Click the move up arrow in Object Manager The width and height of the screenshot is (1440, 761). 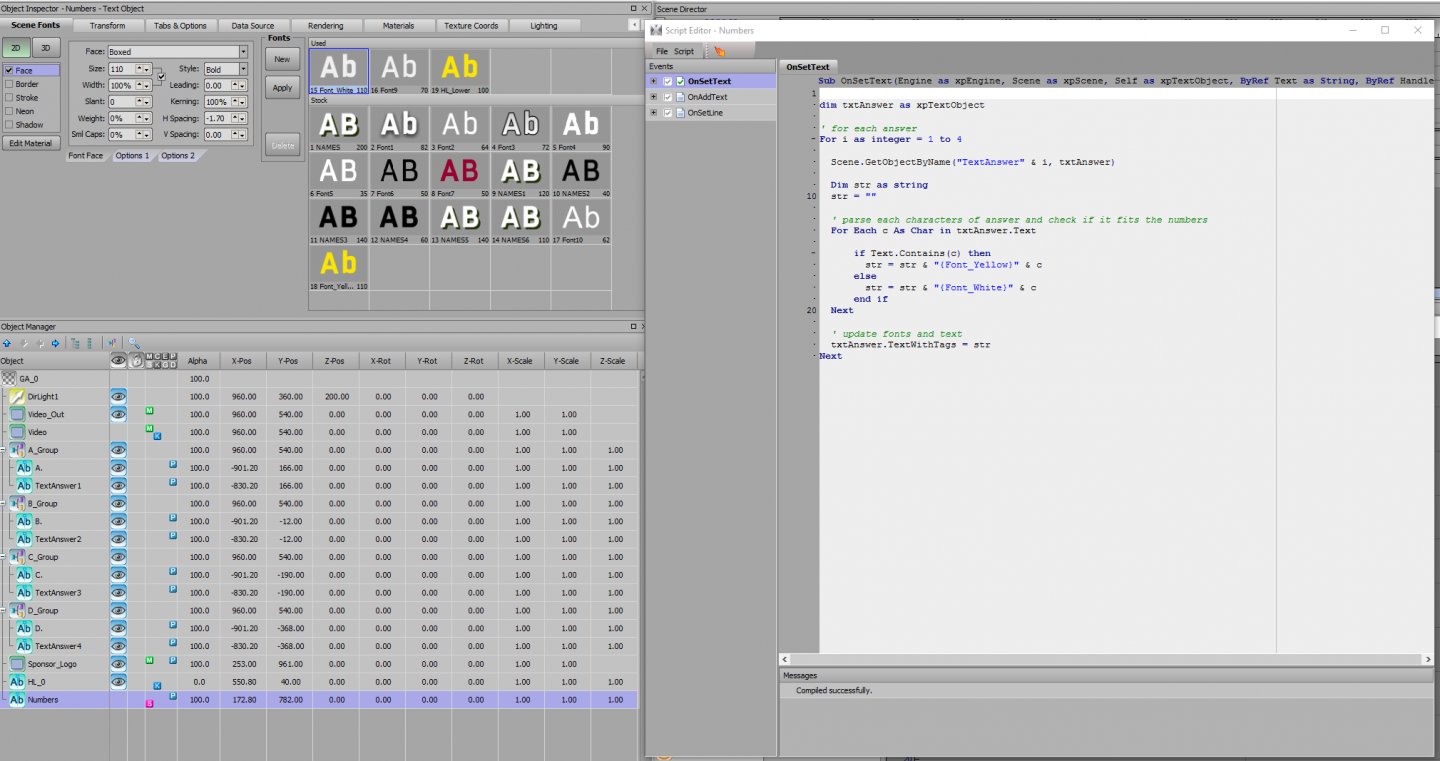pyautogui.click(x=7, y=343)
